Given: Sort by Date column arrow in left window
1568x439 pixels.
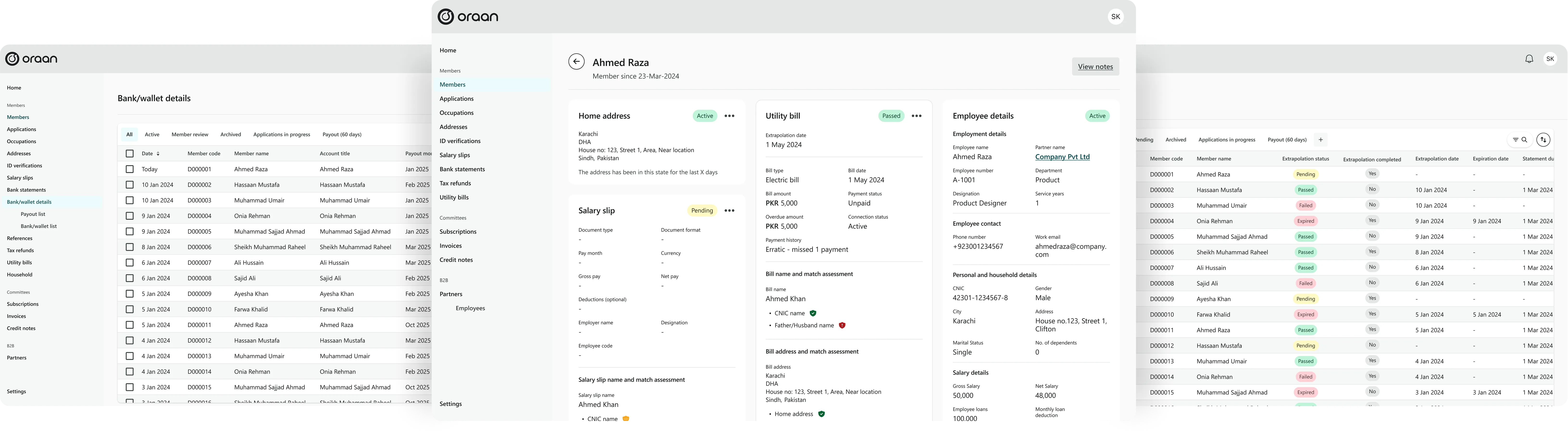Looking at the screenshot, I should pos(158,153).
